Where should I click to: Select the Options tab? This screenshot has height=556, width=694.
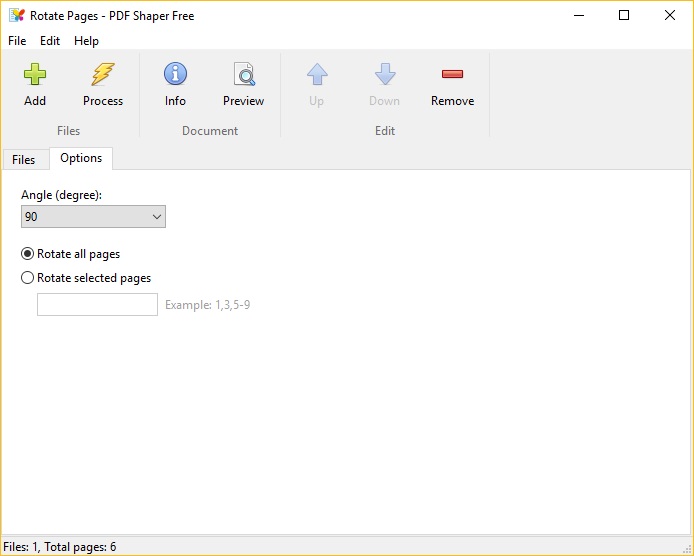(81, 158)
